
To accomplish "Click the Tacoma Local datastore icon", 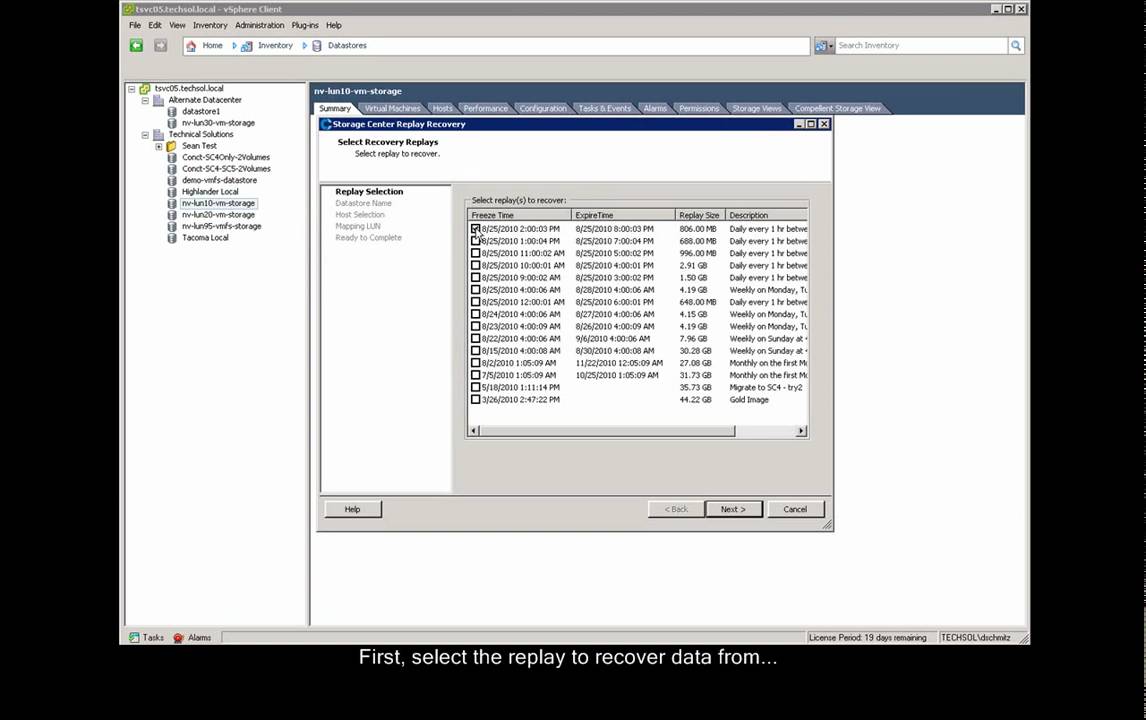I will pos(172,238).
